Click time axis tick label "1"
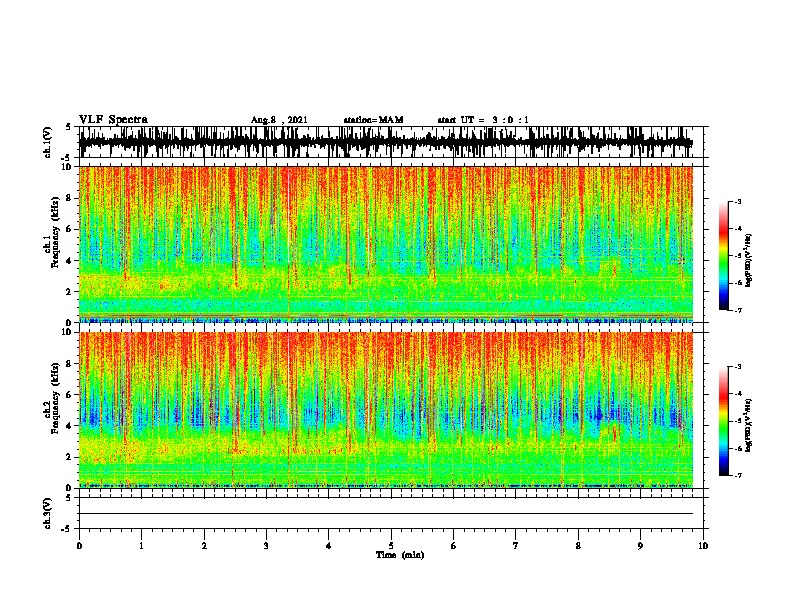Viewport: 792px width, 612px height. [x=142, y=546]
